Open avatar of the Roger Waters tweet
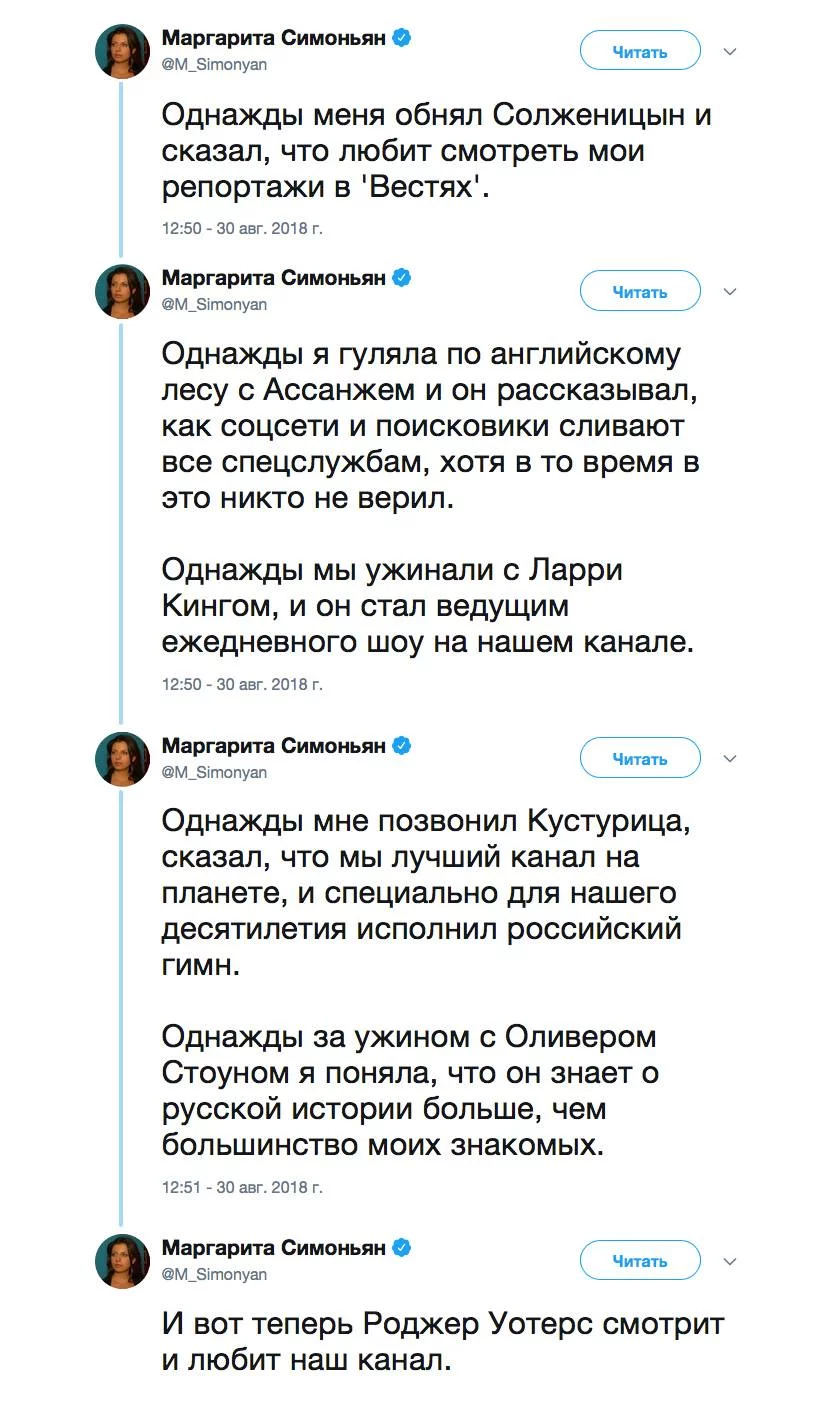The width and height of the screenshot is (832, 1414). click(x=122, y=1260)
